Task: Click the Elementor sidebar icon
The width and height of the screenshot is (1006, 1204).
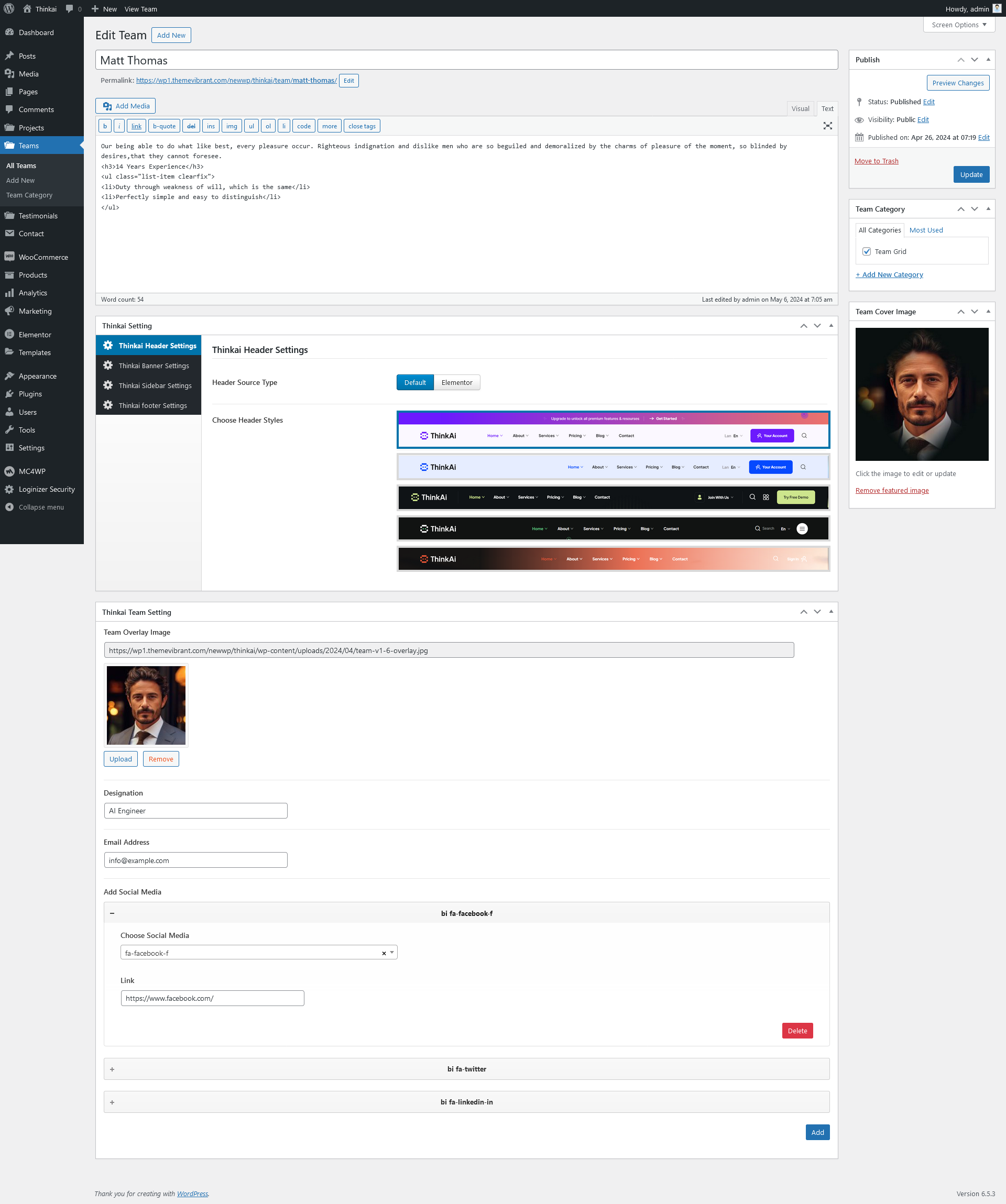Action: pos(9,334)
